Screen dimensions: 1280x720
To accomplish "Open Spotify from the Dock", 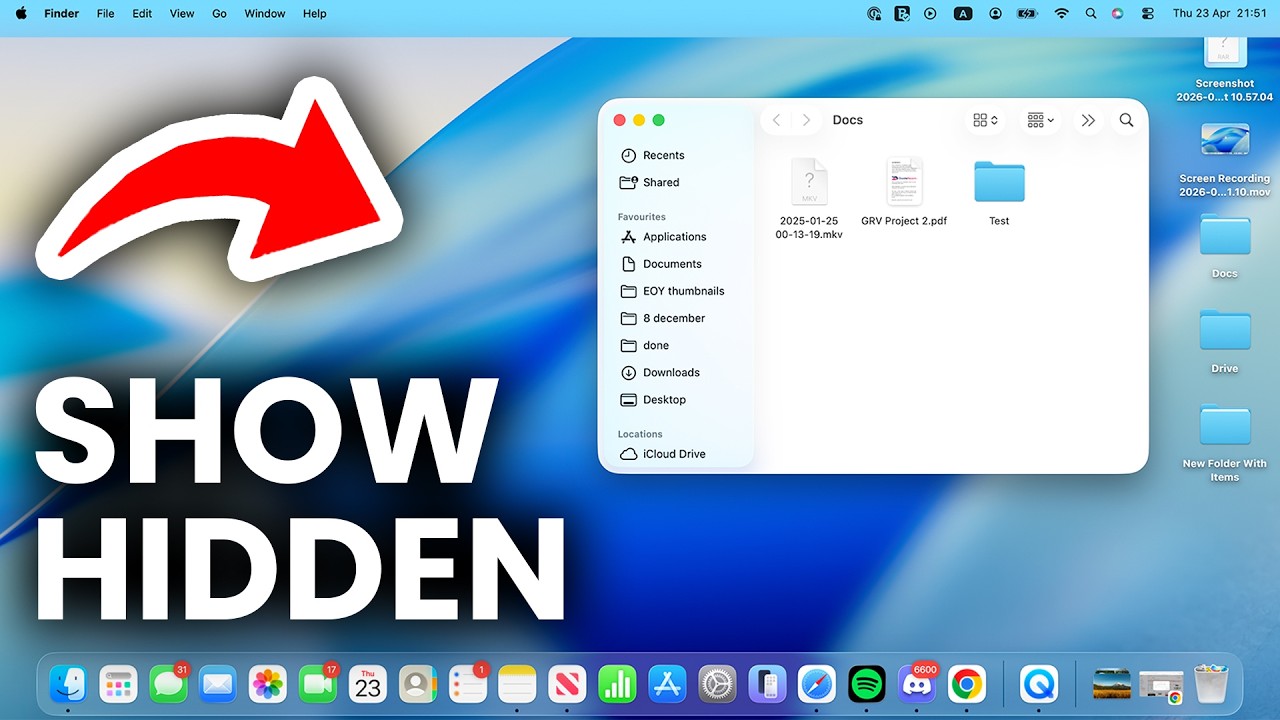I will click(x=867, y=684).
